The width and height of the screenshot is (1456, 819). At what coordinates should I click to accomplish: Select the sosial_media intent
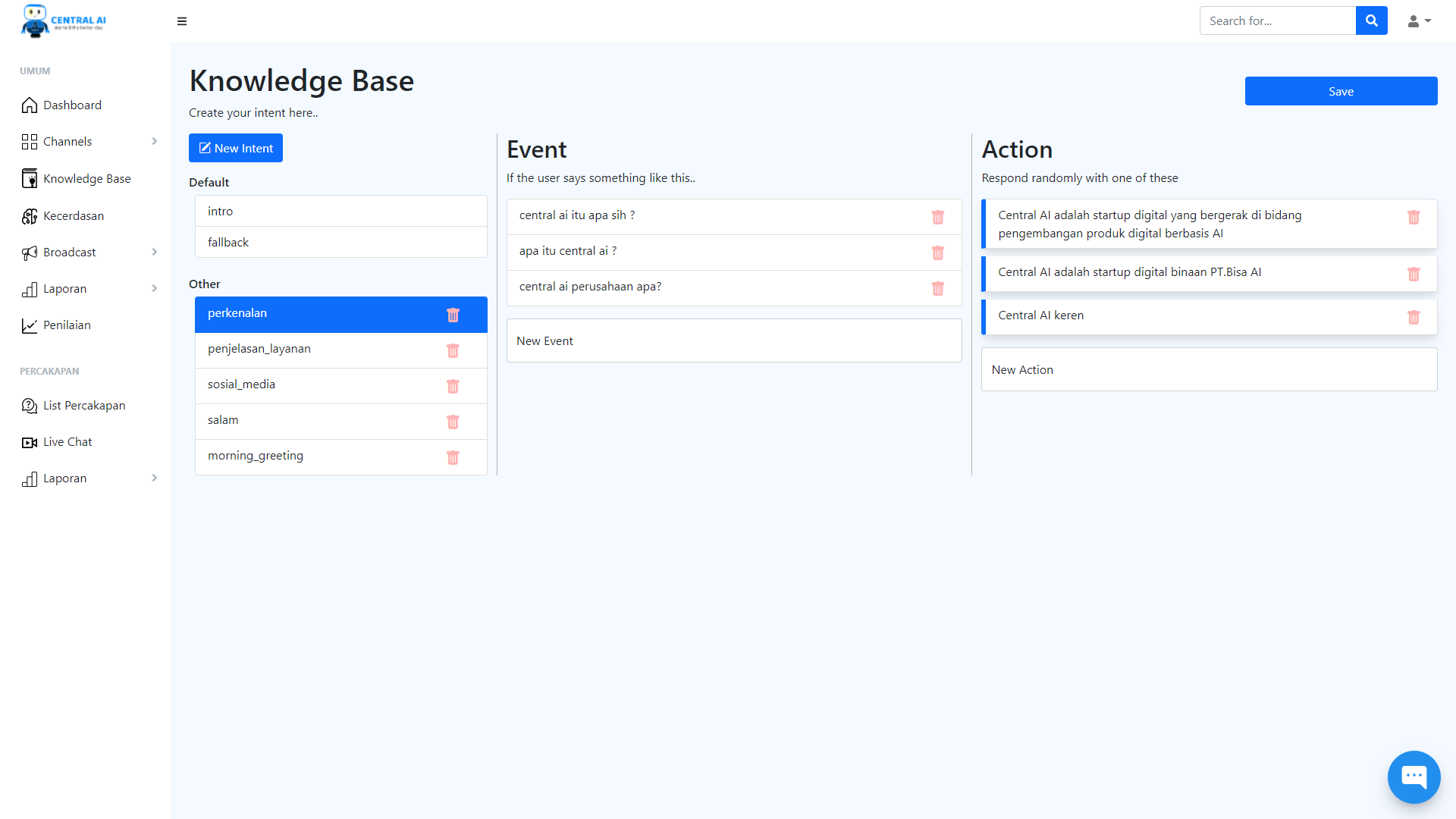point(341,386)
